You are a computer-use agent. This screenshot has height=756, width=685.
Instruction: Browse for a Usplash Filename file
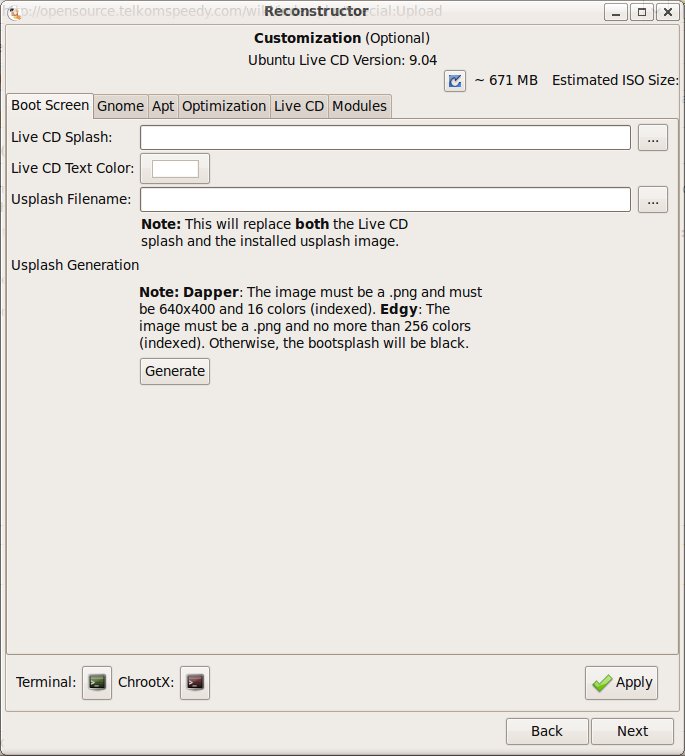(653, 200)
